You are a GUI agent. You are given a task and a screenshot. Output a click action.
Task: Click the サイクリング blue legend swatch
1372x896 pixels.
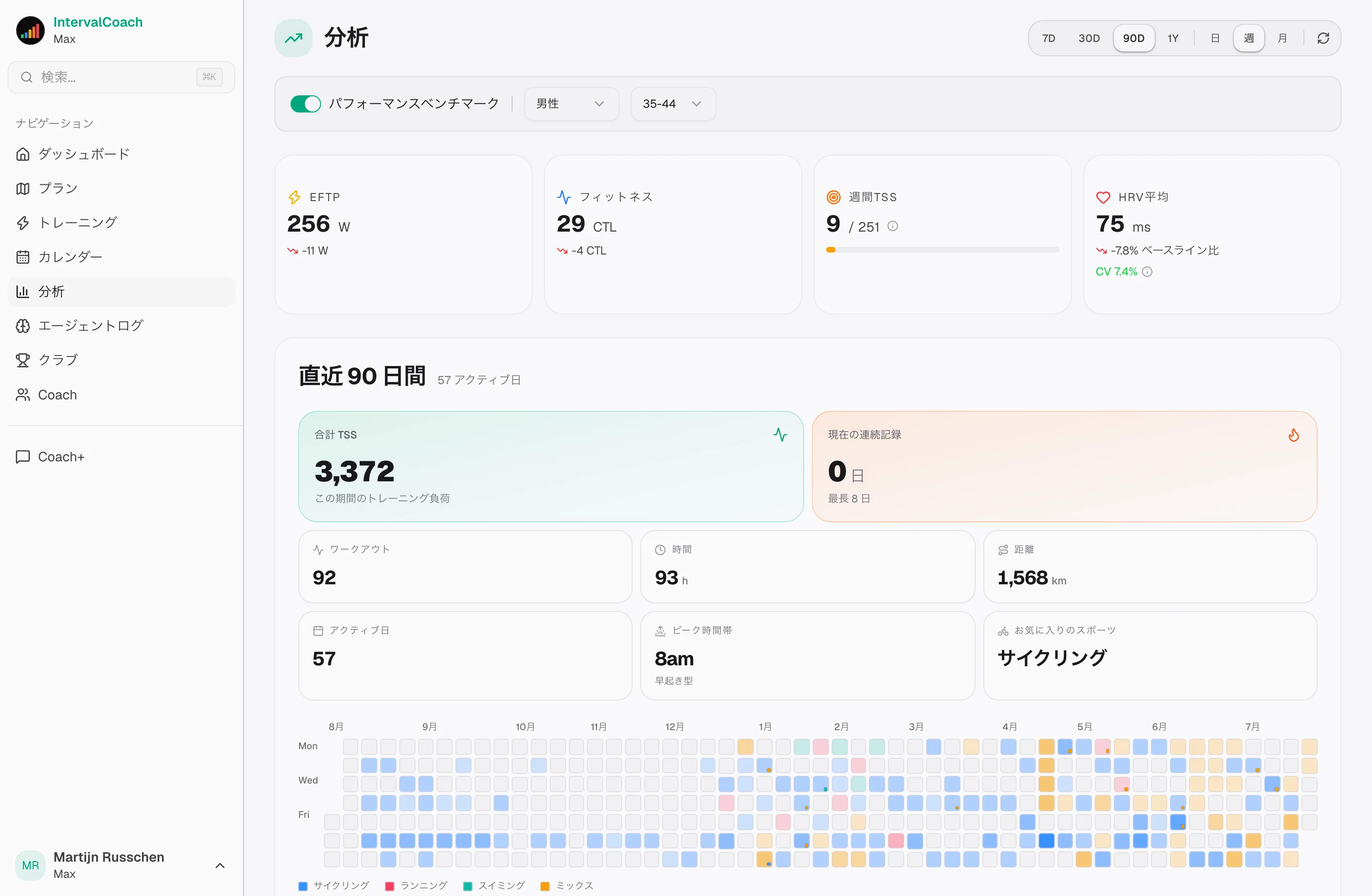pyautogui.click(x=303, y=886)
